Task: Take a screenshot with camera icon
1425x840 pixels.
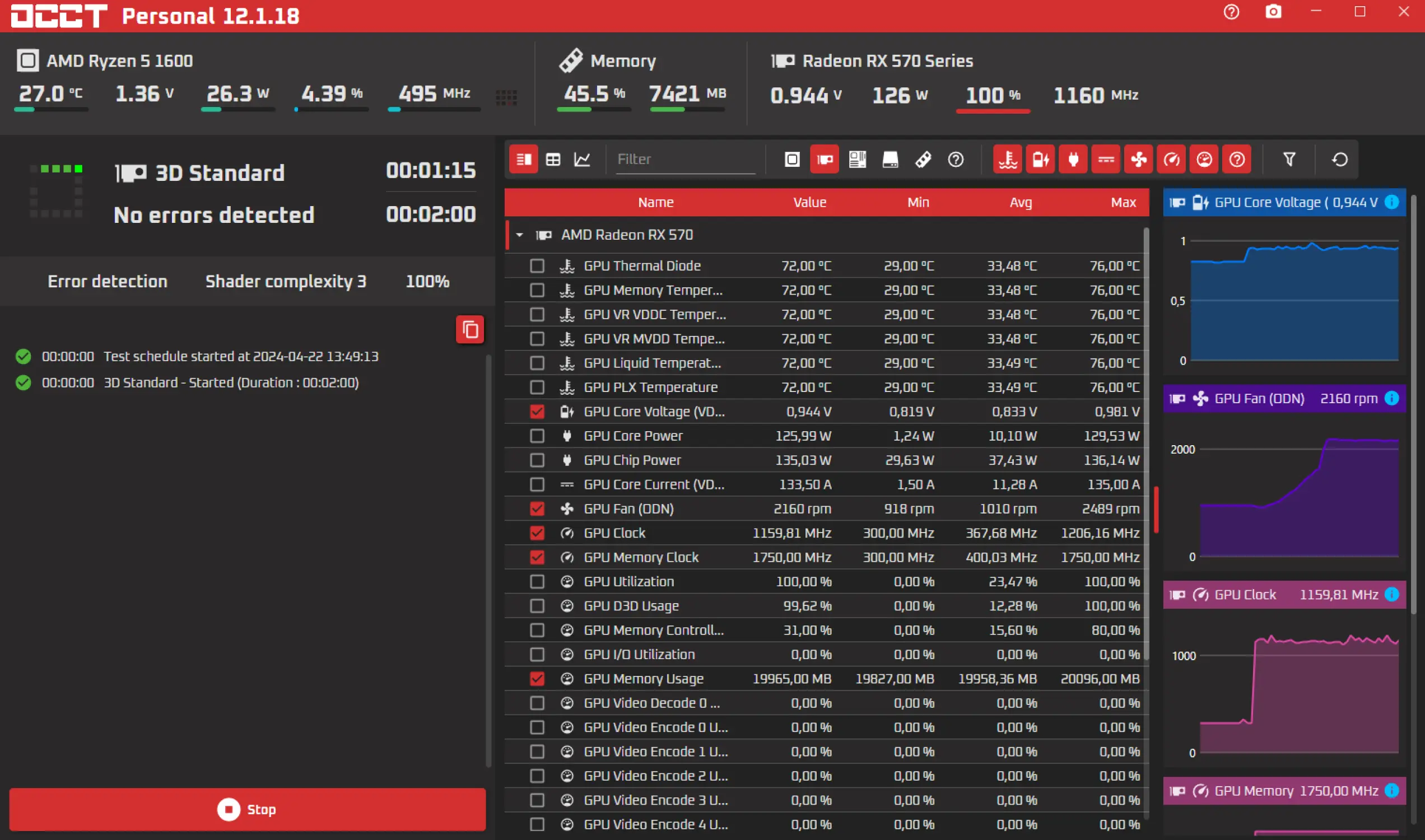Action: click(x=1273, y=12)
